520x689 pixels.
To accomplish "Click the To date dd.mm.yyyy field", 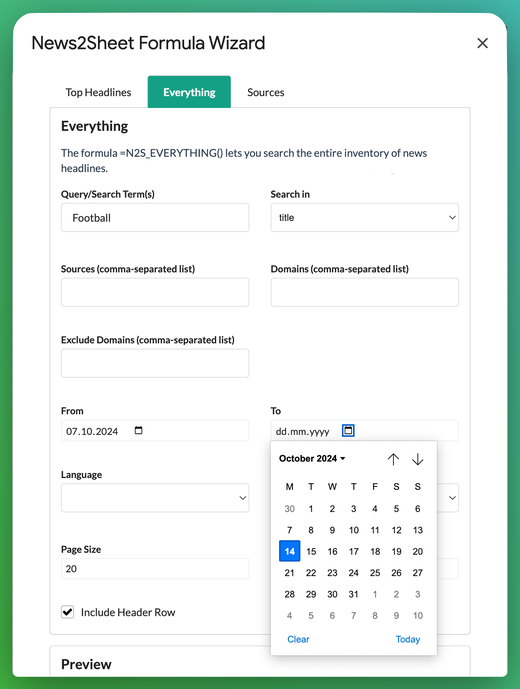I will tap(364, 431).
